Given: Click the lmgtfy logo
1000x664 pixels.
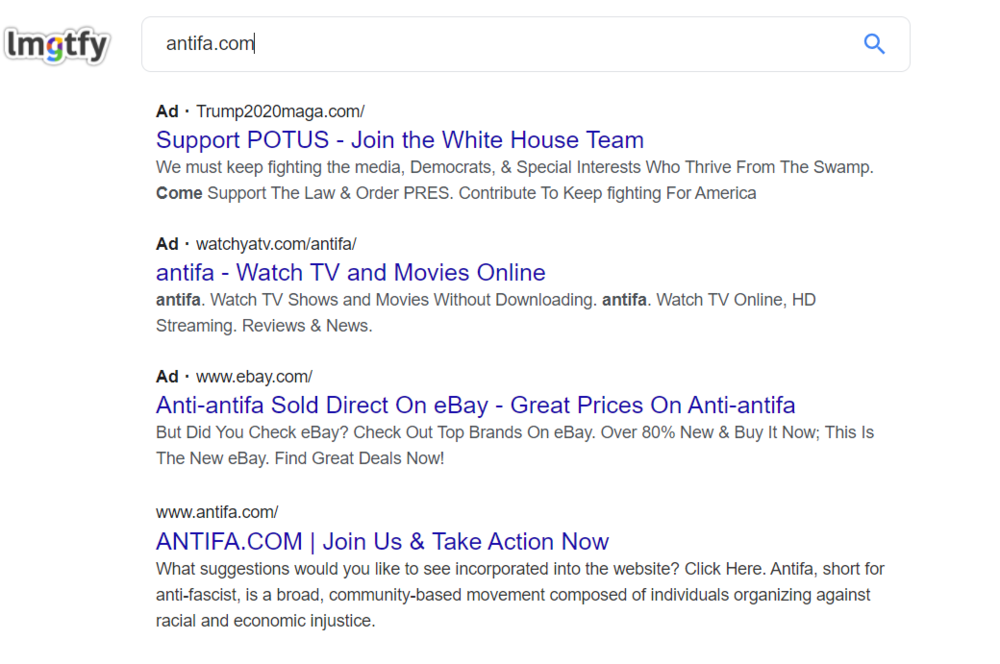Looking at the screenshot, I should 57,45.
